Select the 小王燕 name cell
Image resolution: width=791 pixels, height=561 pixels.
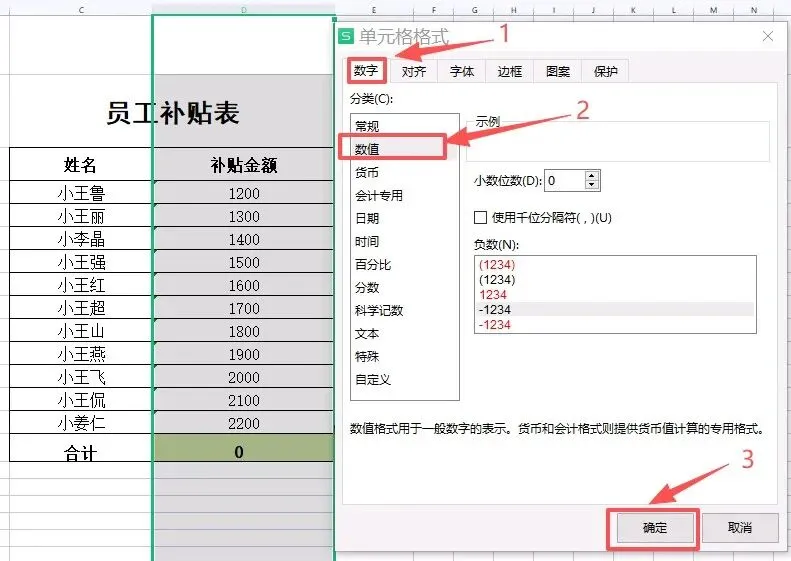coord(81,354)
